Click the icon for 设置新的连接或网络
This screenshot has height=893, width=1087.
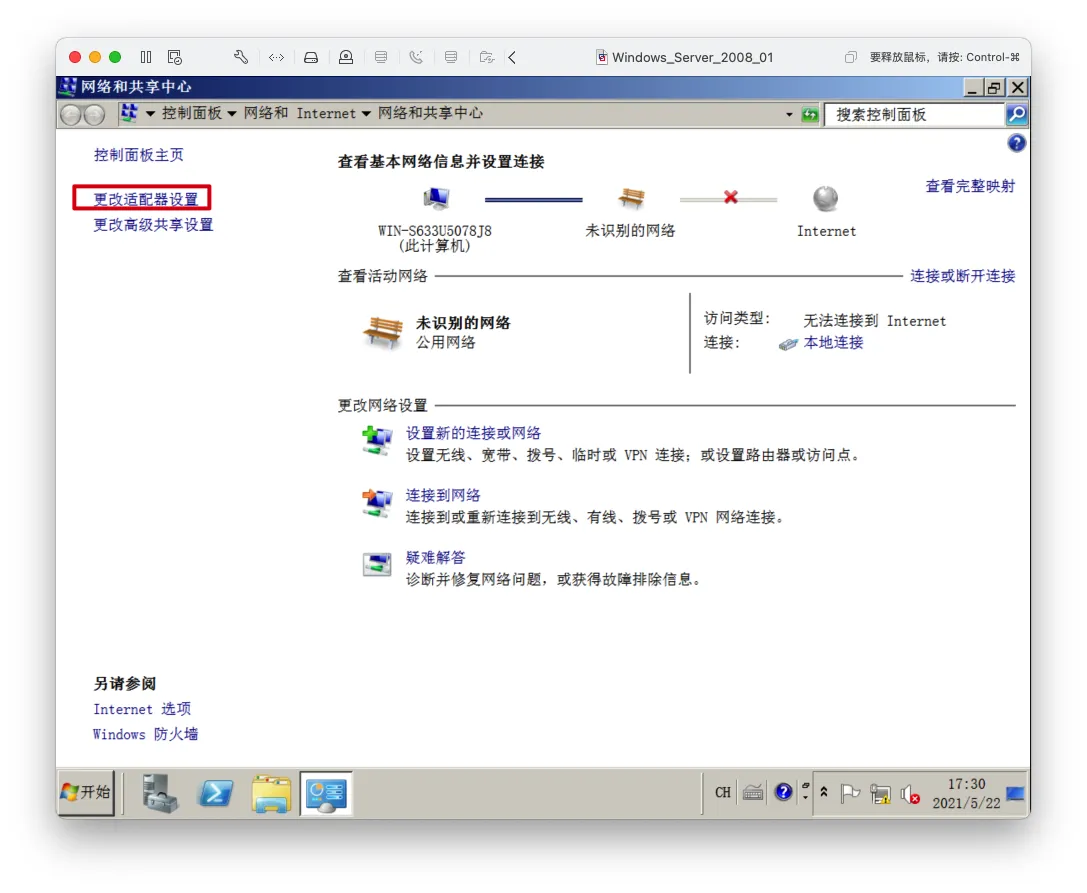click(377, 441)
